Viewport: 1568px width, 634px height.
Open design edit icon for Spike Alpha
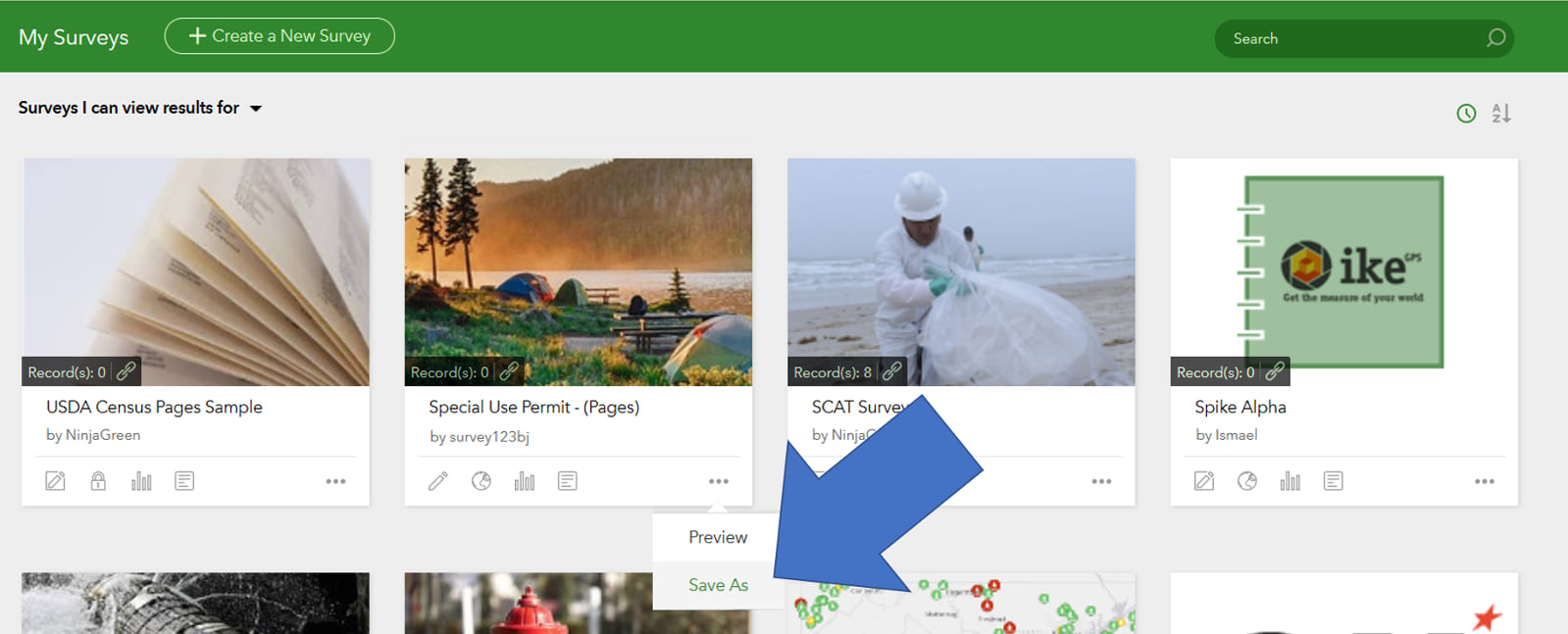coord(1204,481)
